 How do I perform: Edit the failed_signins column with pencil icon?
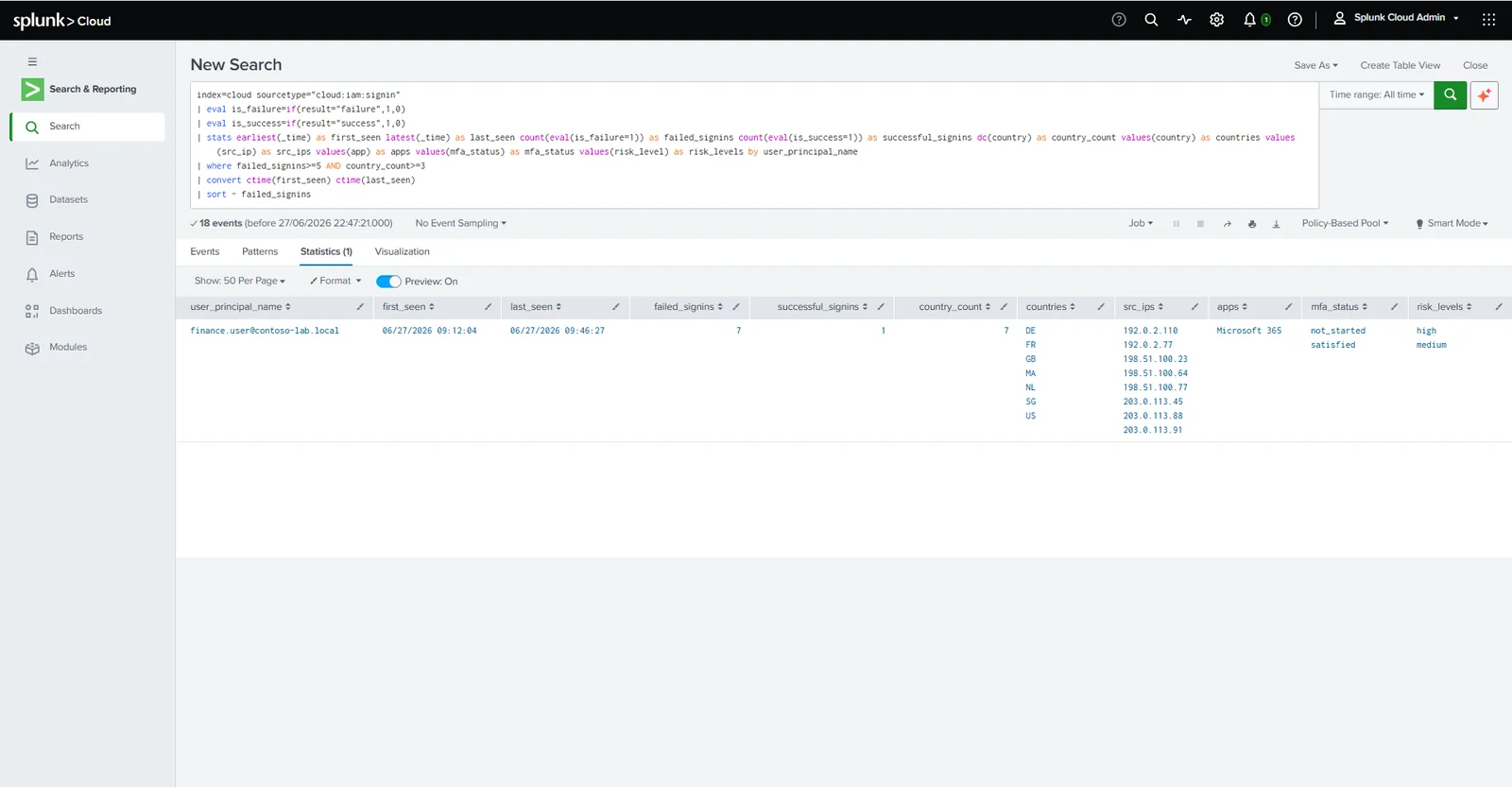[736, 307]
